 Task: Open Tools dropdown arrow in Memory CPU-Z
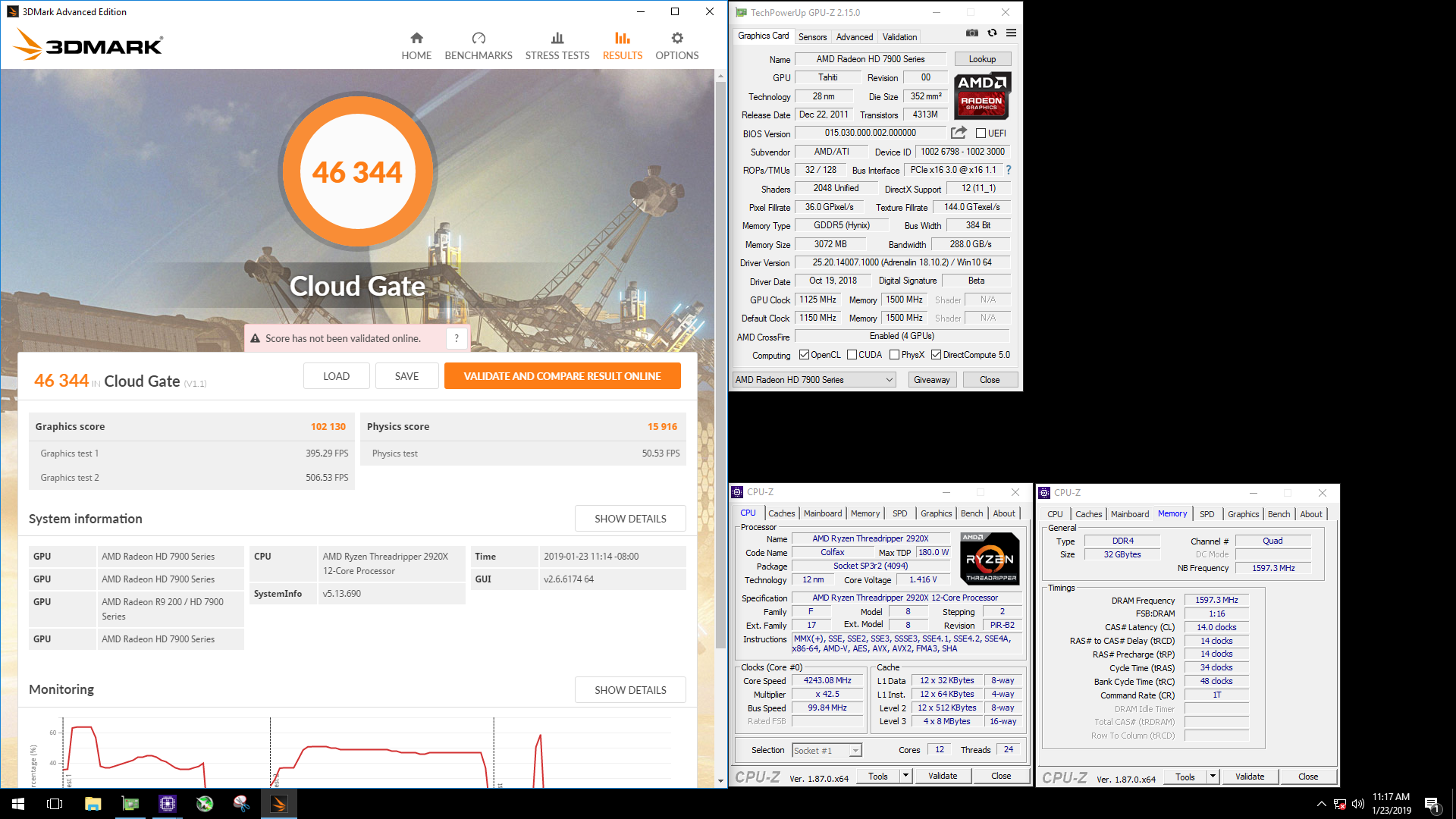coord(1213,777)
